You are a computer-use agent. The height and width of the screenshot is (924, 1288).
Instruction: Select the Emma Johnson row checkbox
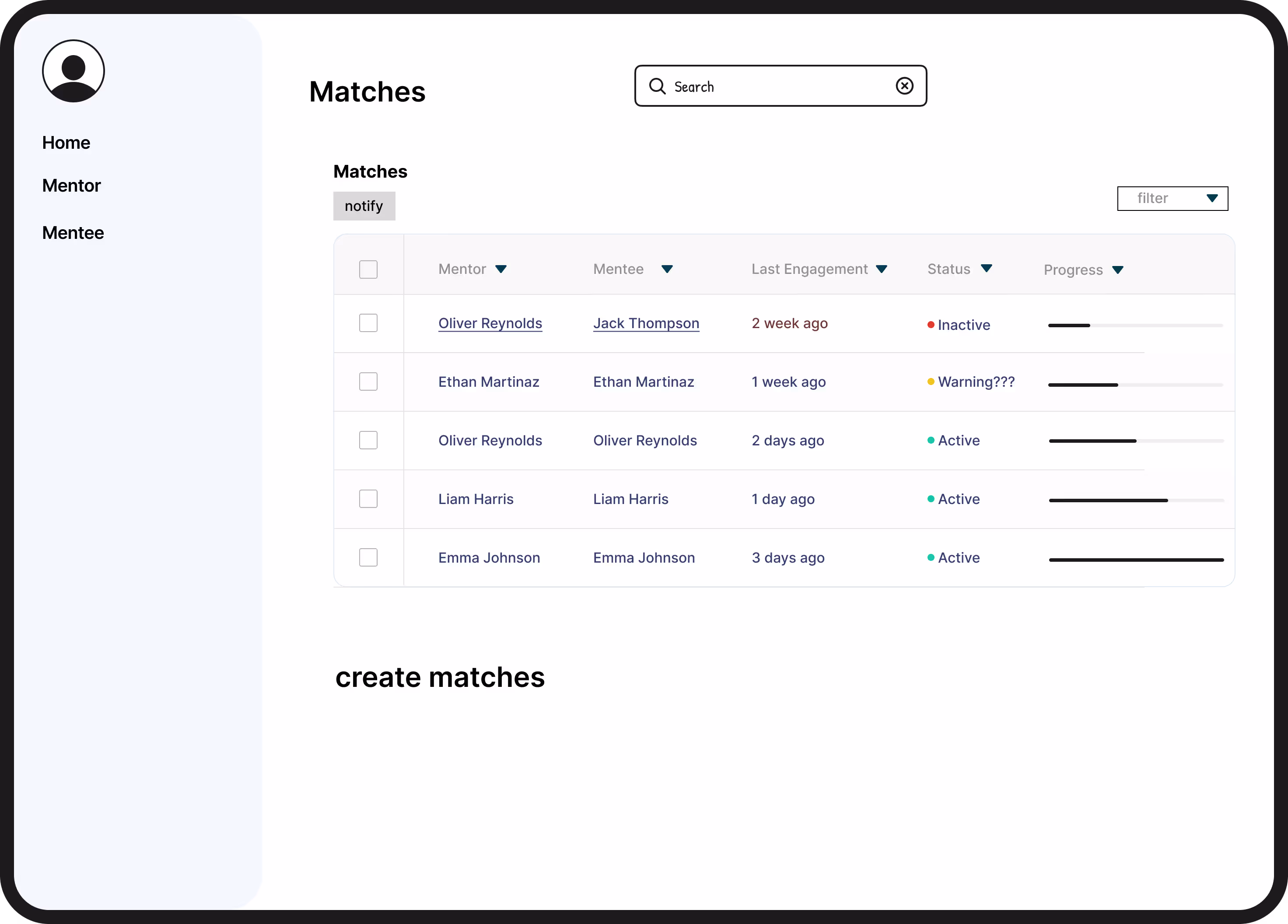click(x=368, y=557)
